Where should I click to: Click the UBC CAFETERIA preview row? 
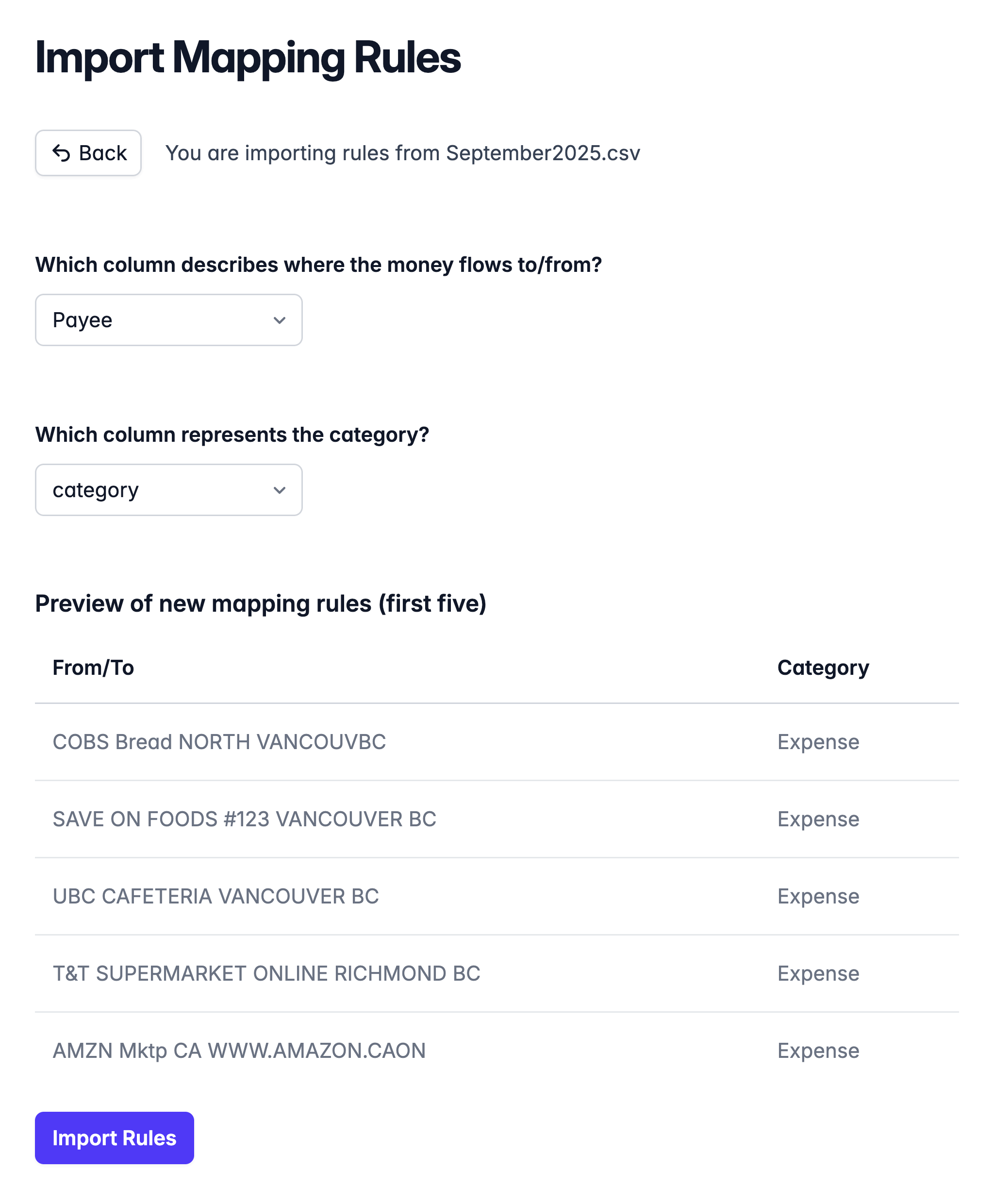pos(215,896)
